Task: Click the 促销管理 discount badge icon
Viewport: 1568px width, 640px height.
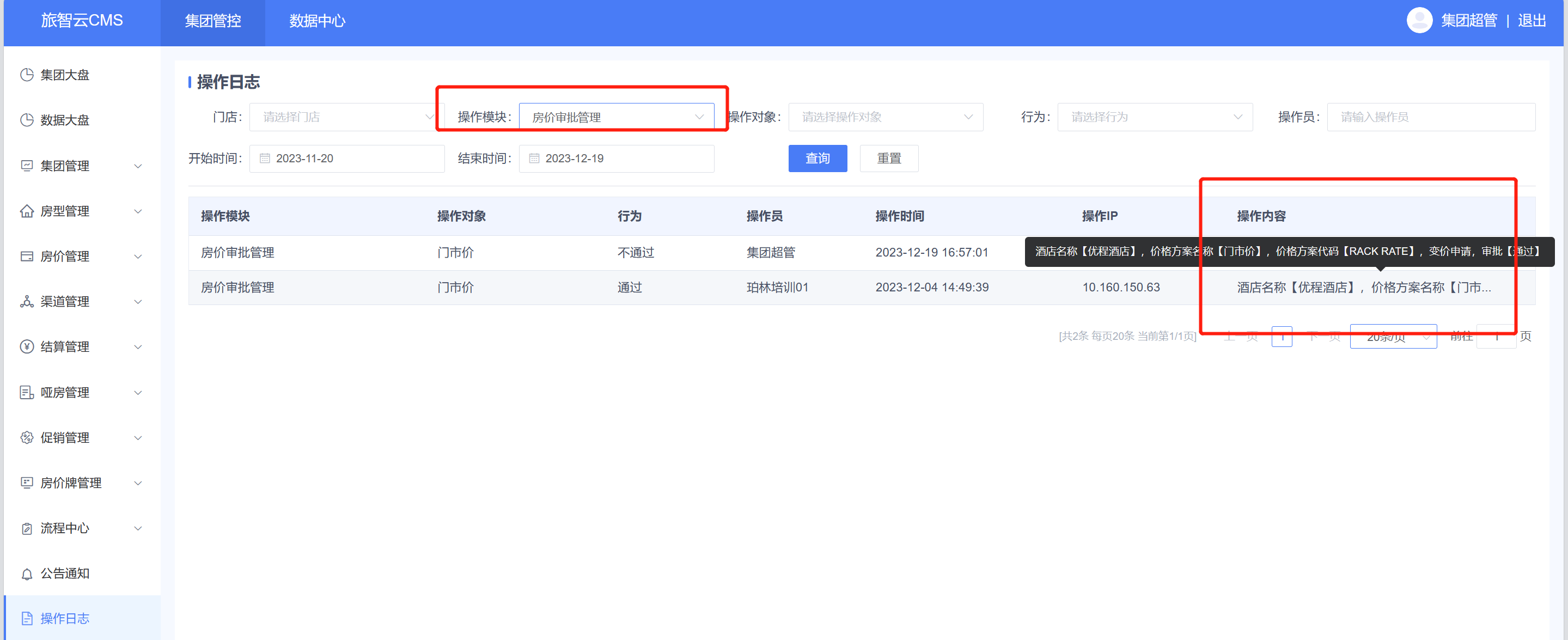Action: click(x=27, y=437)
